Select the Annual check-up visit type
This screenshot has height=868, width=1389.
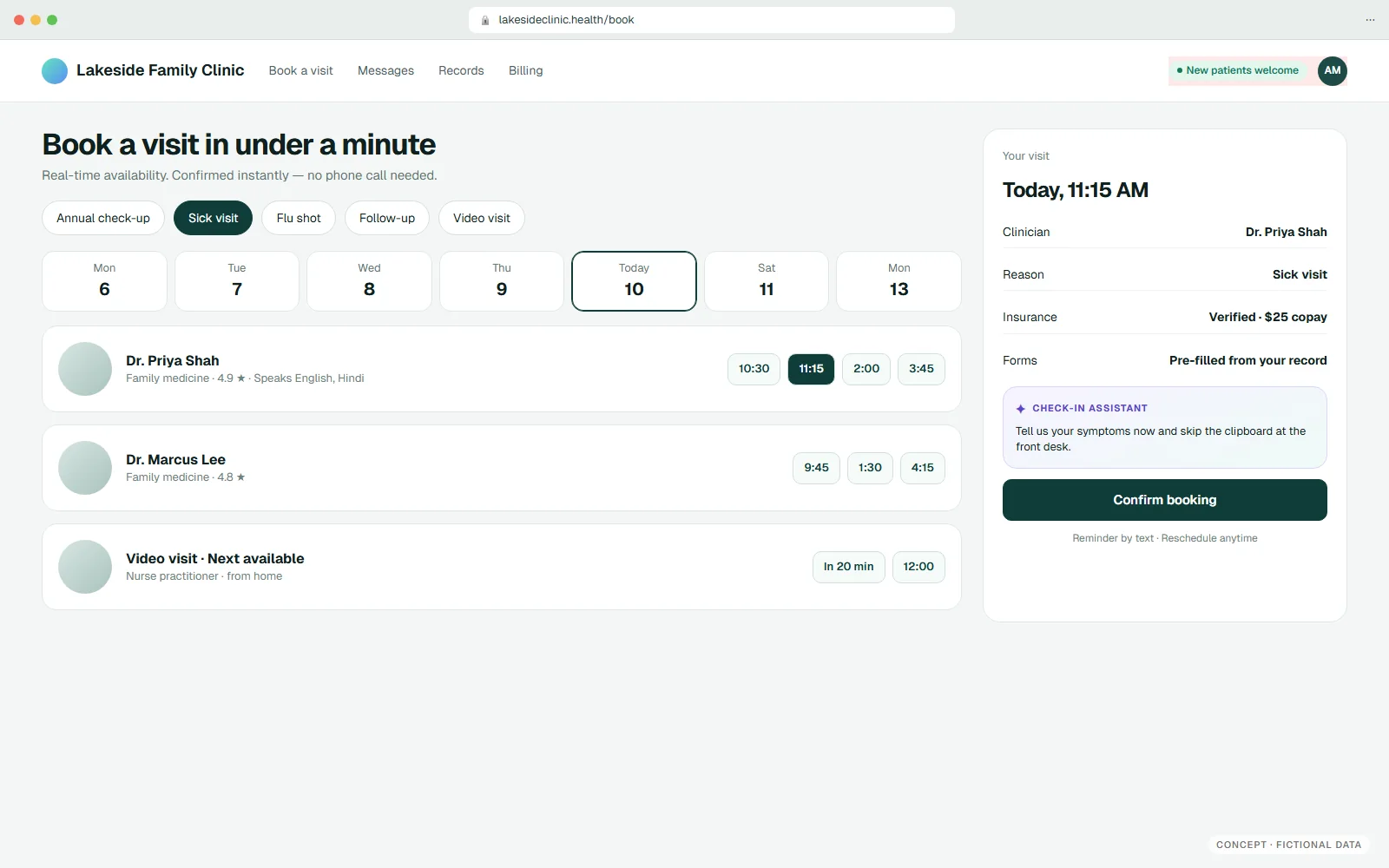(103, 218)
